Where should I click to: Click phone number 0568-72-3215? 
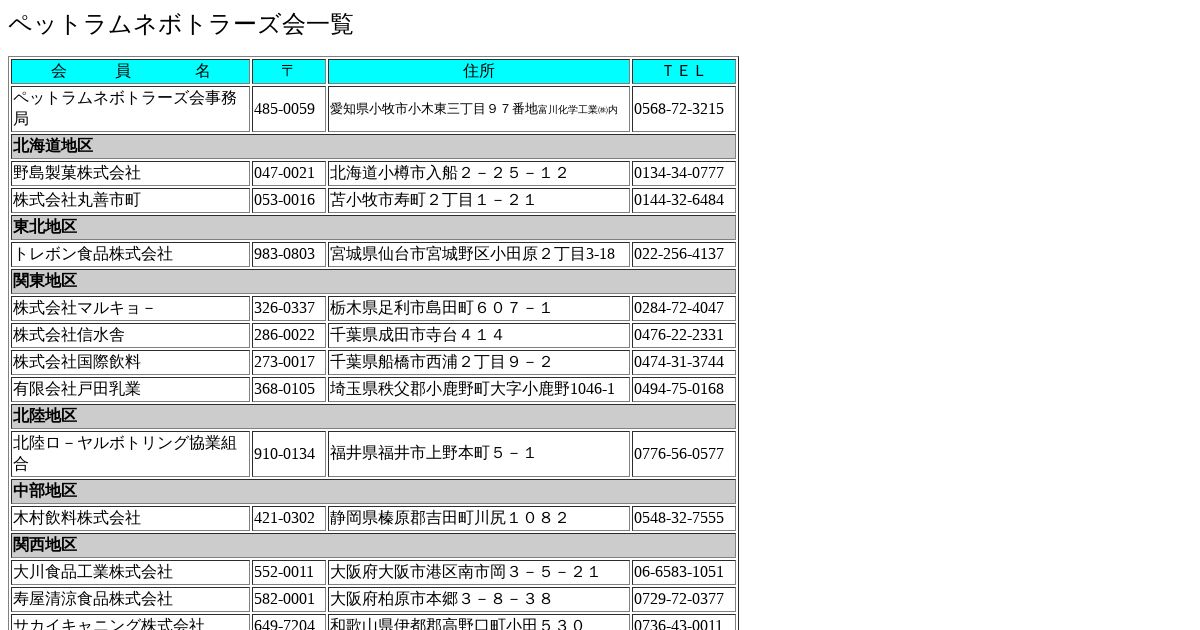coord(679,109)
